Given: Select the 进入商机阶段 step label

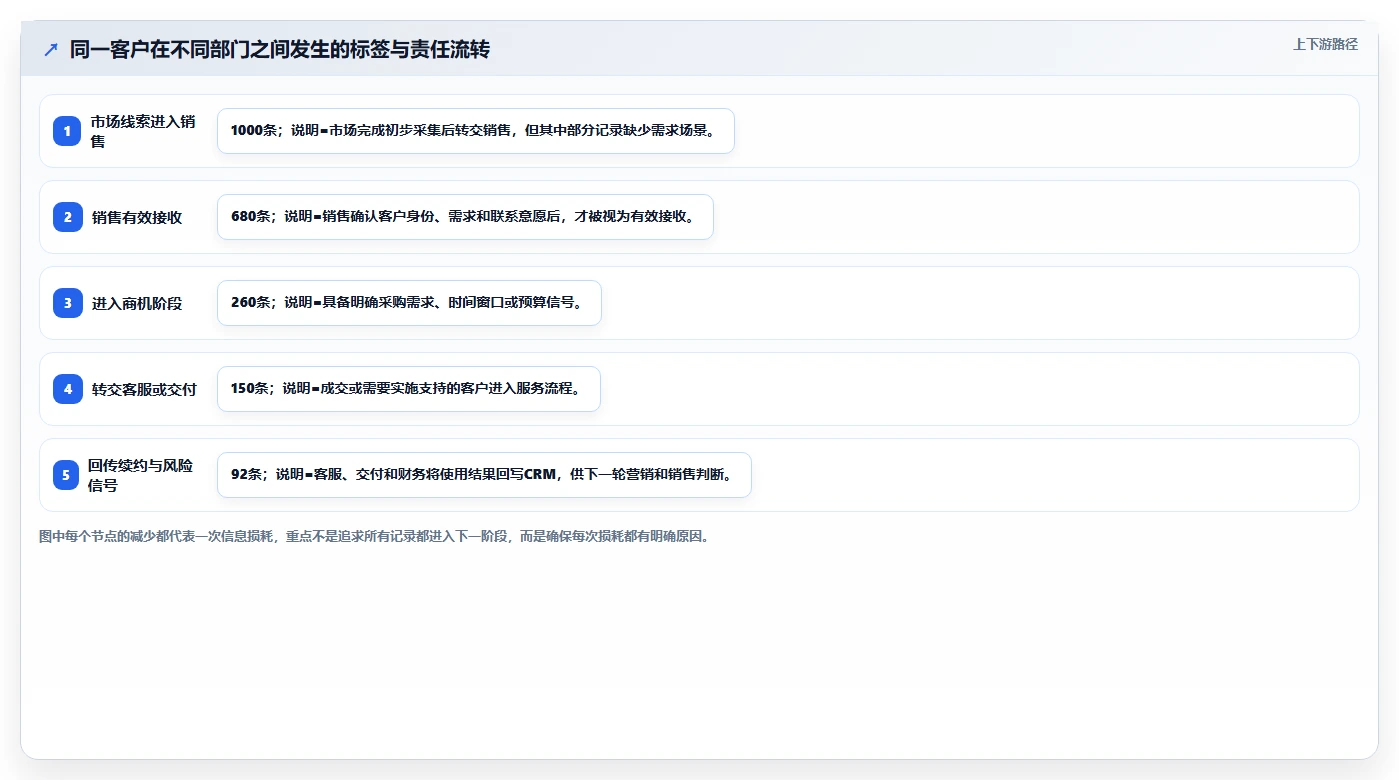Looking at the screenshot, I should [x=137, y=303].
